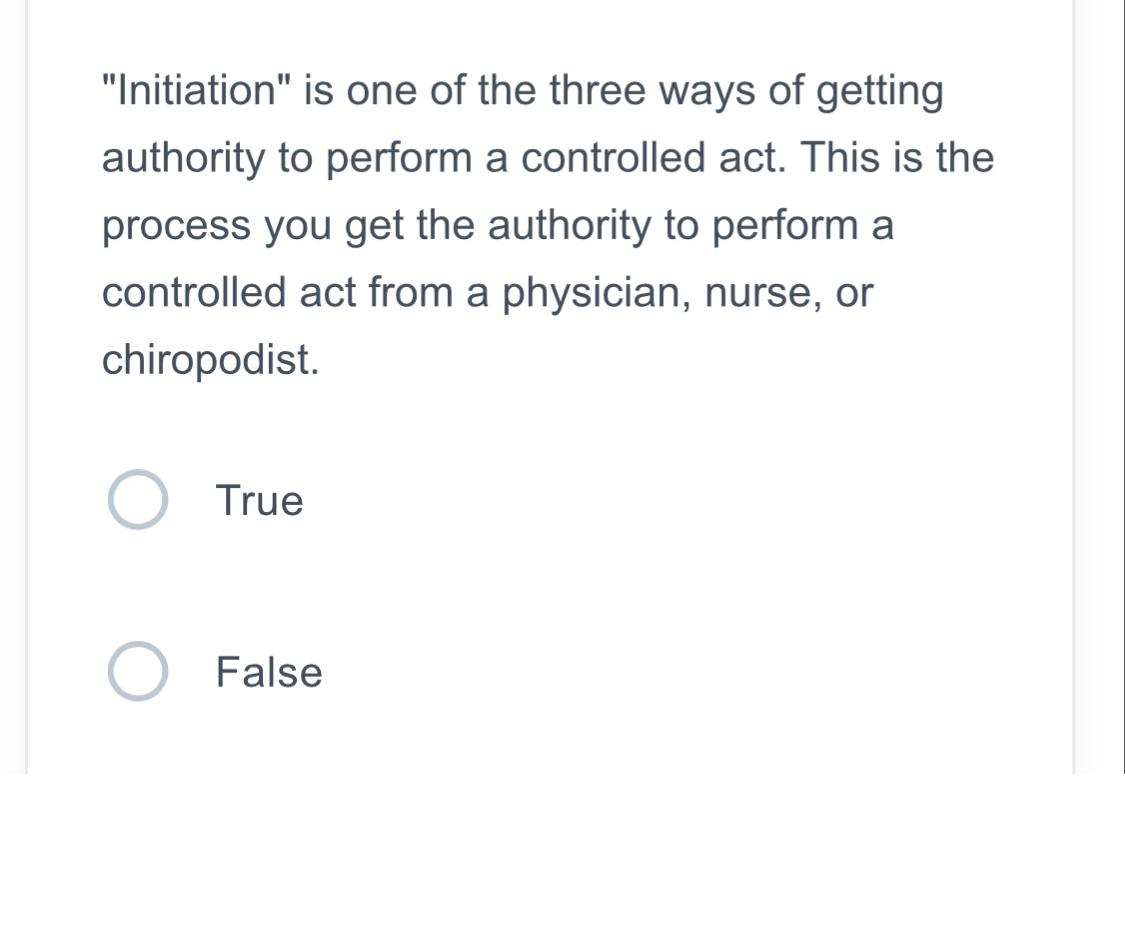1125x940 pixels.
Task: Click the False label text
Action: 268,670
